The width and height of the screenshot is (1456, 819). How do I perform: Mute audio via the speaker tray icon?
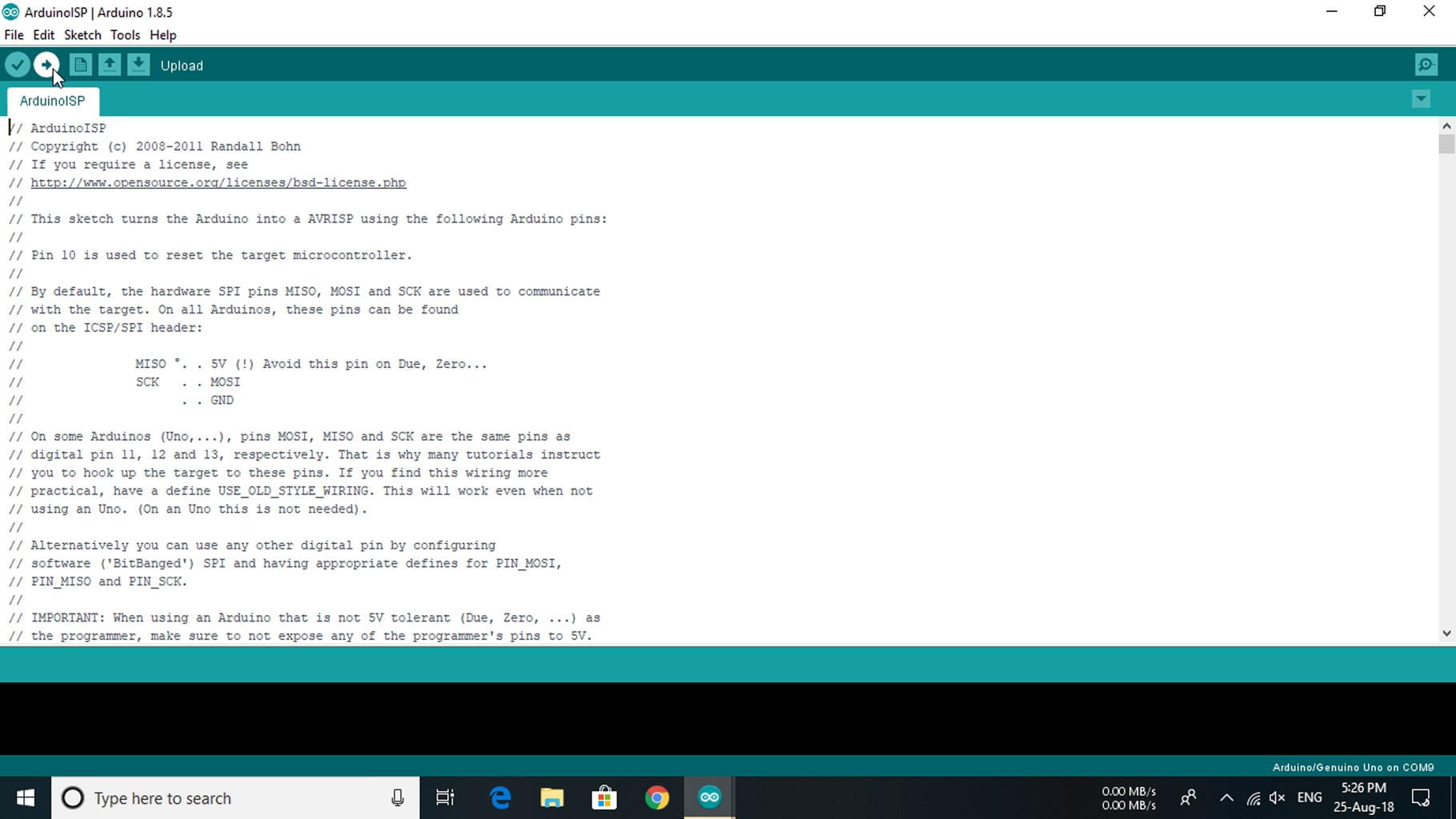point(1277,797)
